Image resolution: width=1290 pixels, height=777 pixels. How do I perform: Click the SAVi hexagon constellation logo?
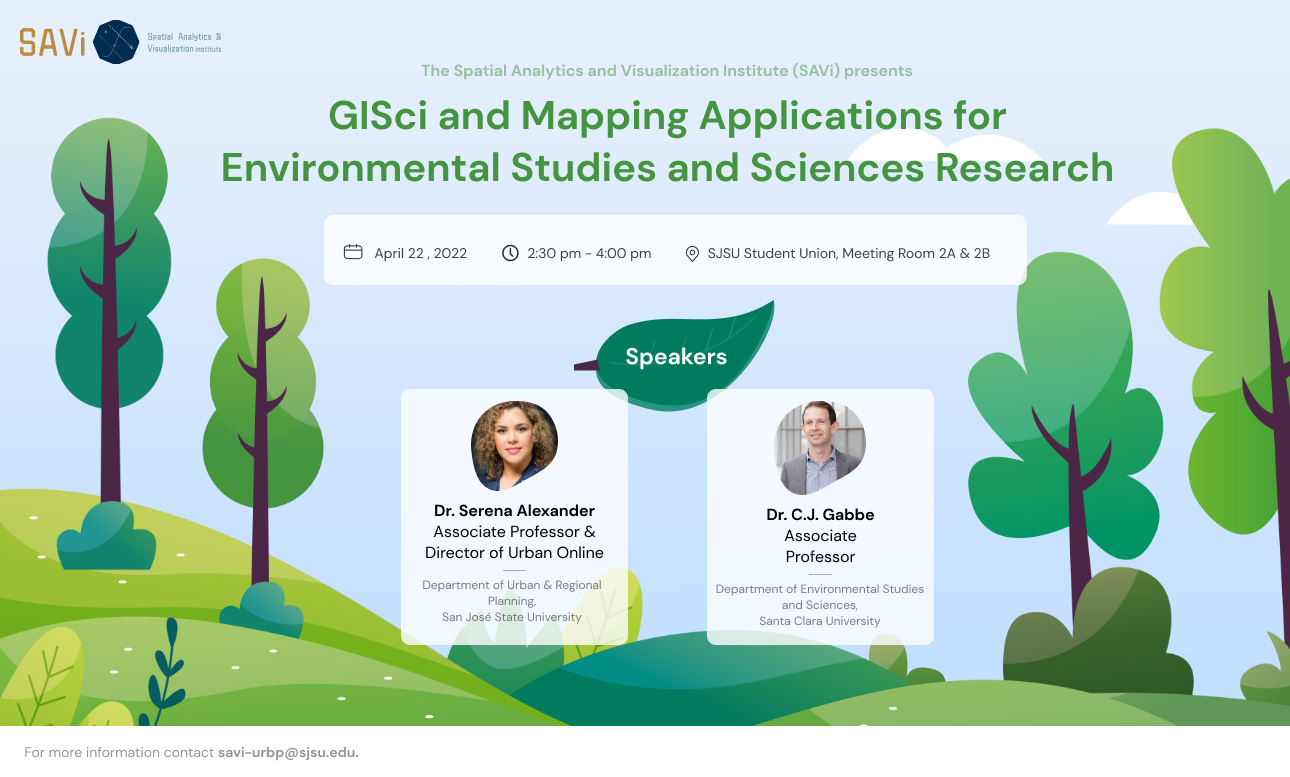(115, 42)
